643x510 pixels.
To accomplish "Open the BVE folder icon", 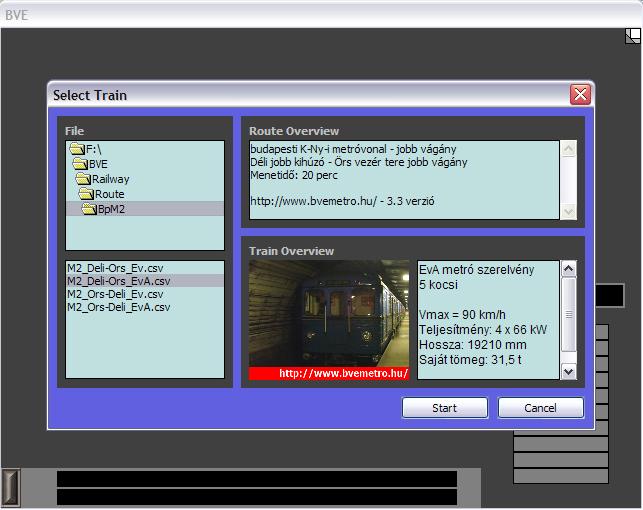I will click(x=80, y=164).
